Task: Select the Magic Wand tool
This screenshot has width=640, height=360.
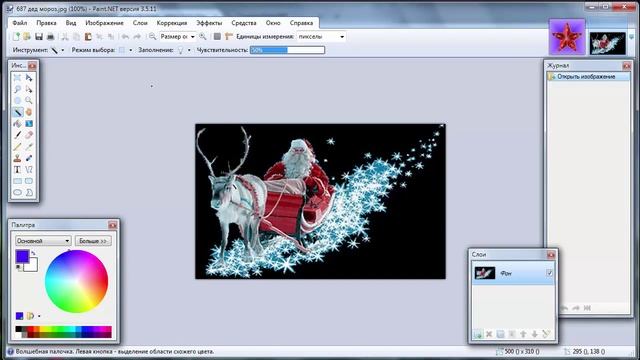Action: point(17,112)
